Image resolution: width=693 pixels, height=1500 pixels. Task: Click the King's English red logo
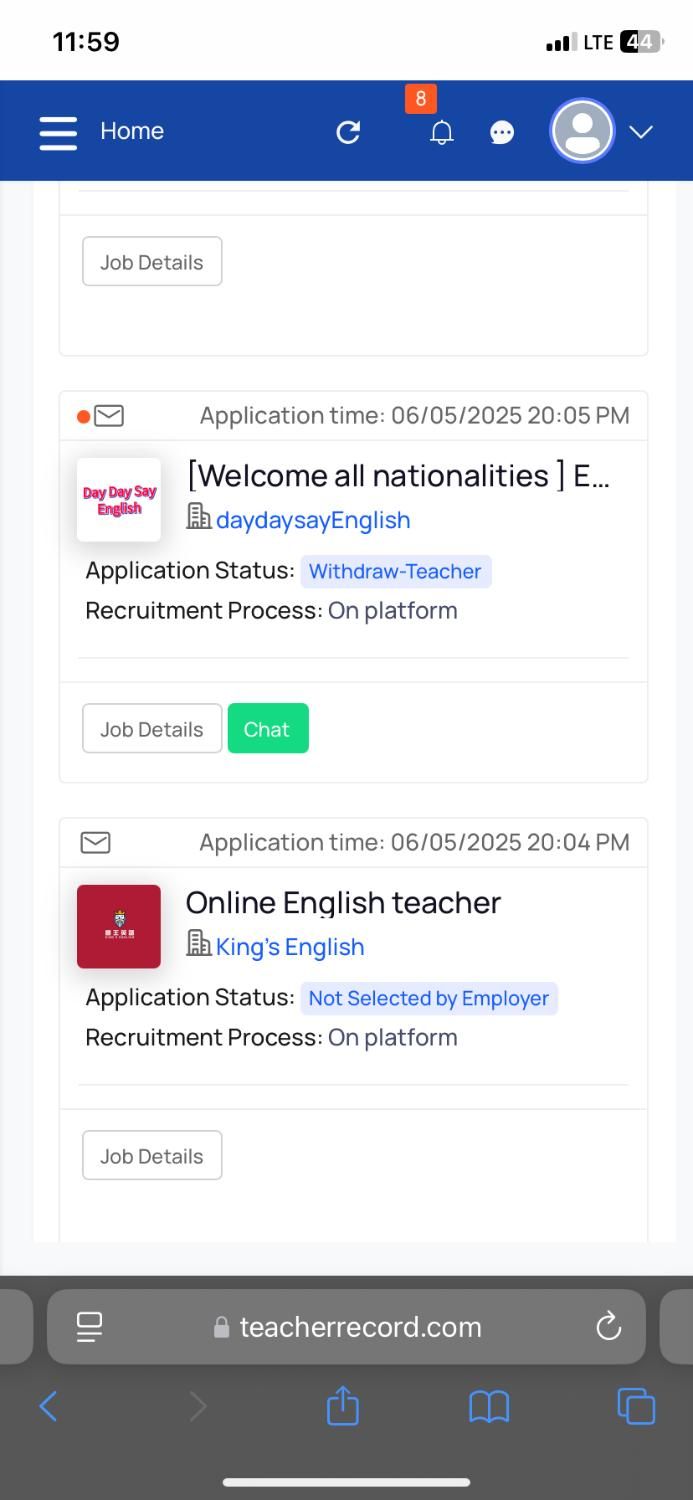point(119,927)
